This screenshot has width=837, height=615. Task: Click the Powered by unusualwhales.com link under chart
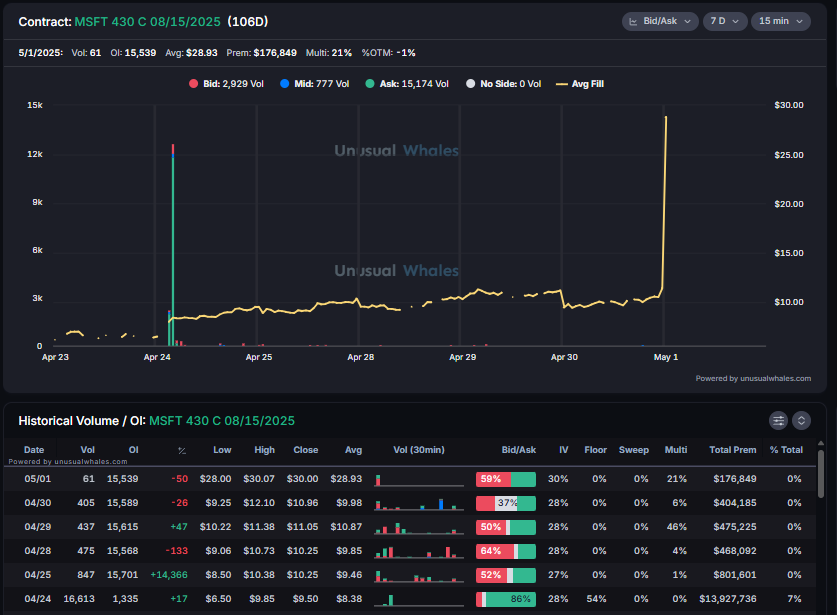[x=753, y=379]
